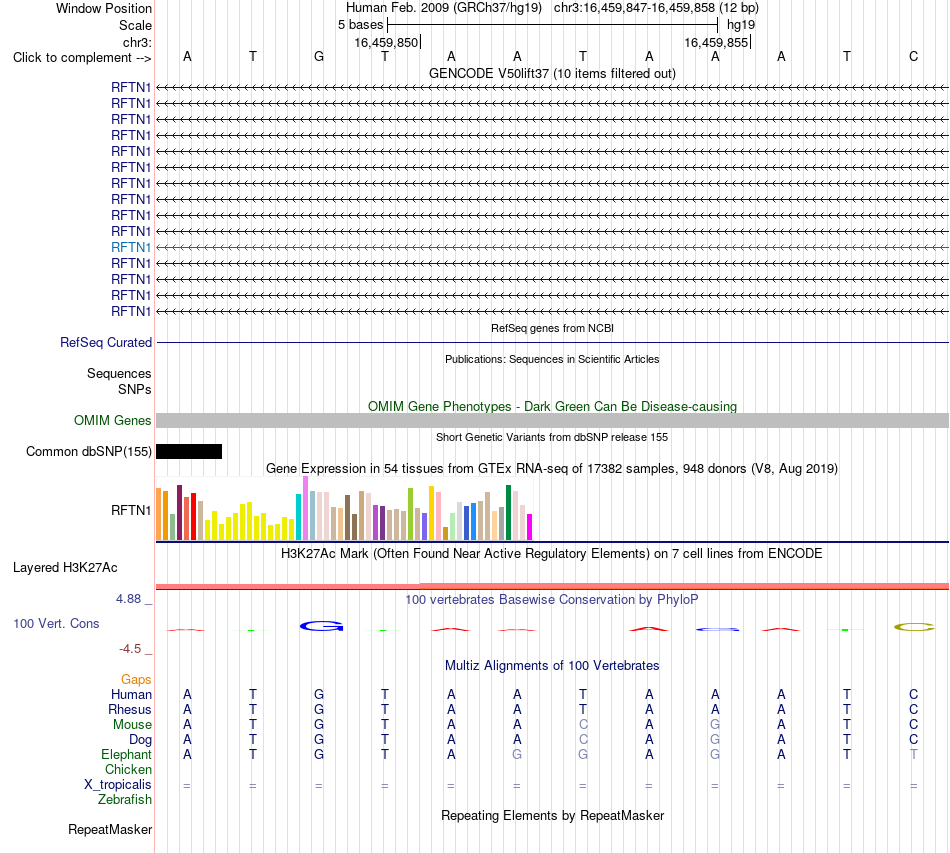
Task: Click the 'Window Position' label
Action: point(104,8)
